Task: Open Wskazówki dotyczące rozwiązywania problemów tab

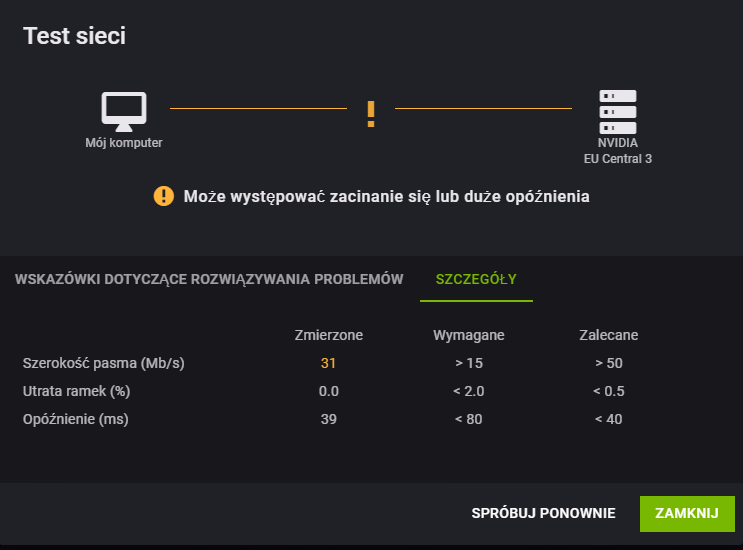Action: pyautogui.click(x=209, y=279)
